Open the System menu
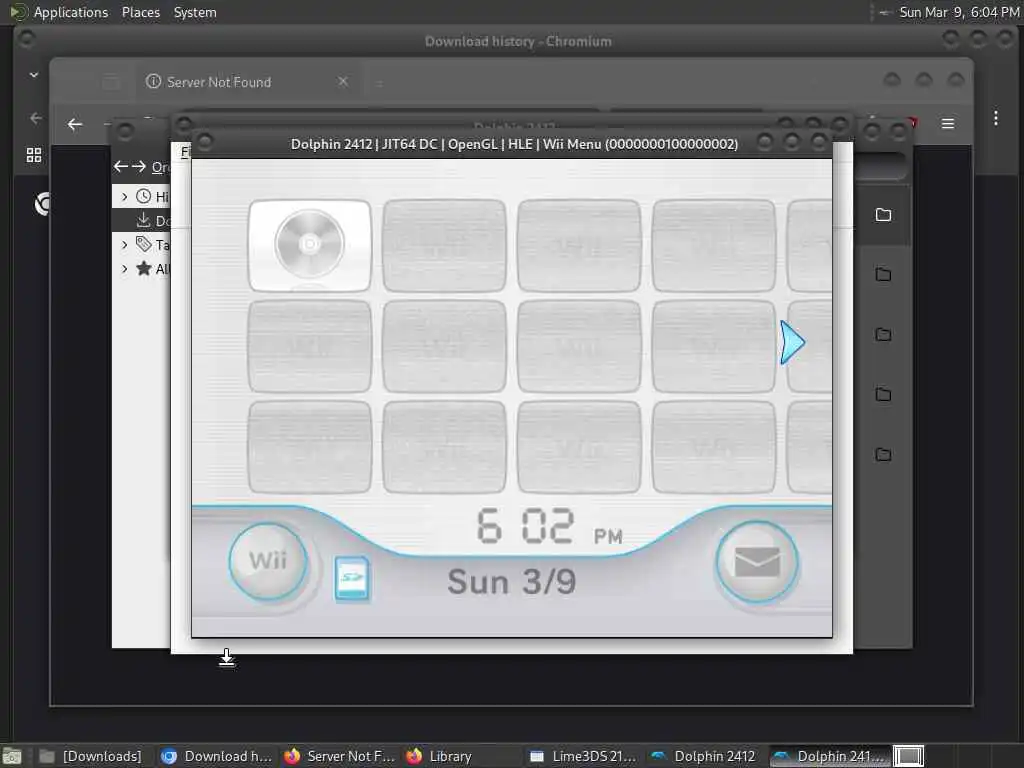The height and width of the screenshot is (768, 1024). click(195, 12)
